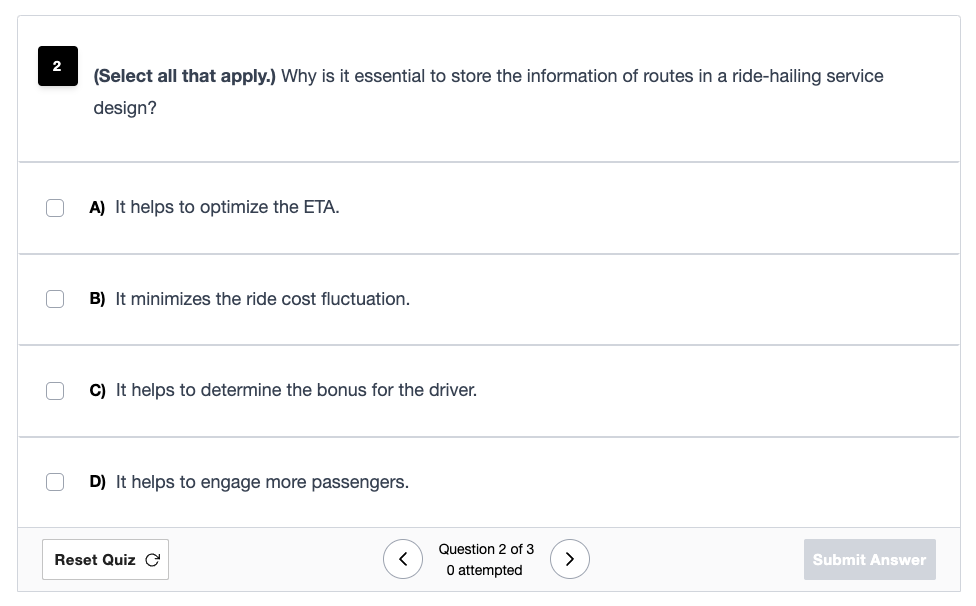Choose answer text 'It helps to optimize the ETA.'

click(227, 207)
